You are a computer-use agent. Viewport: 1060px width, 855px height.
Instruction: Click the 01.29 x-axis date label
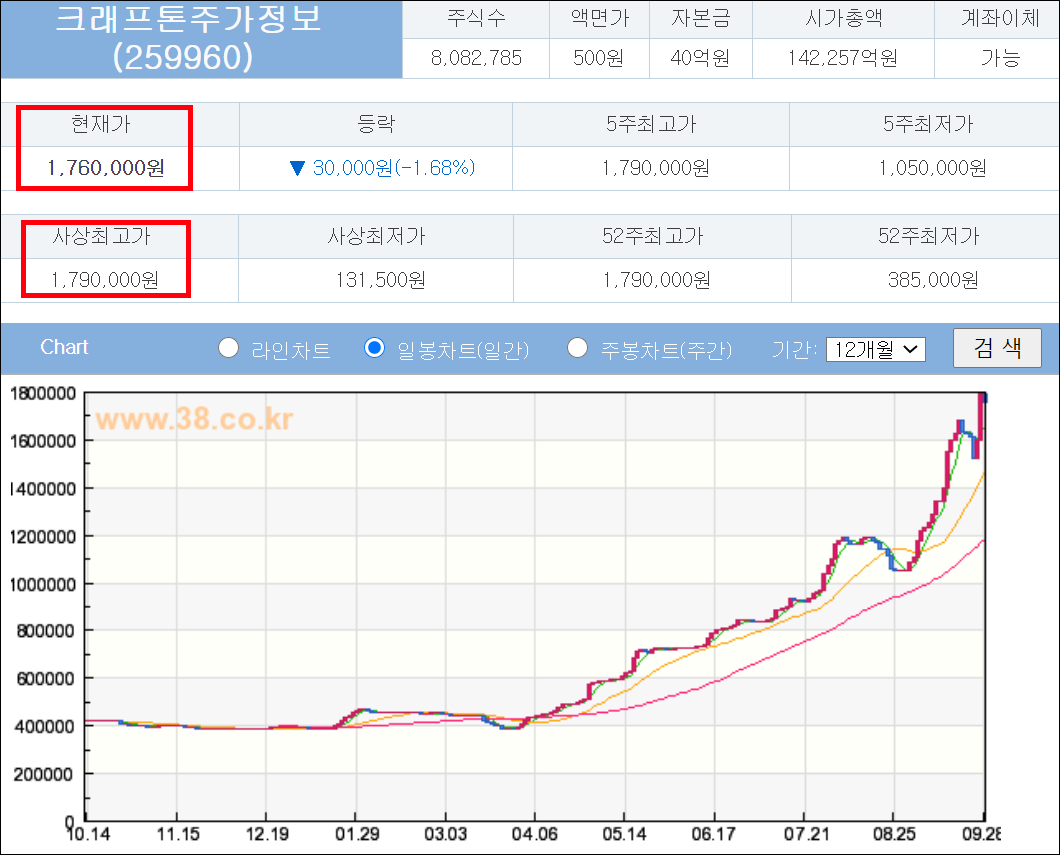pos(357,834)
